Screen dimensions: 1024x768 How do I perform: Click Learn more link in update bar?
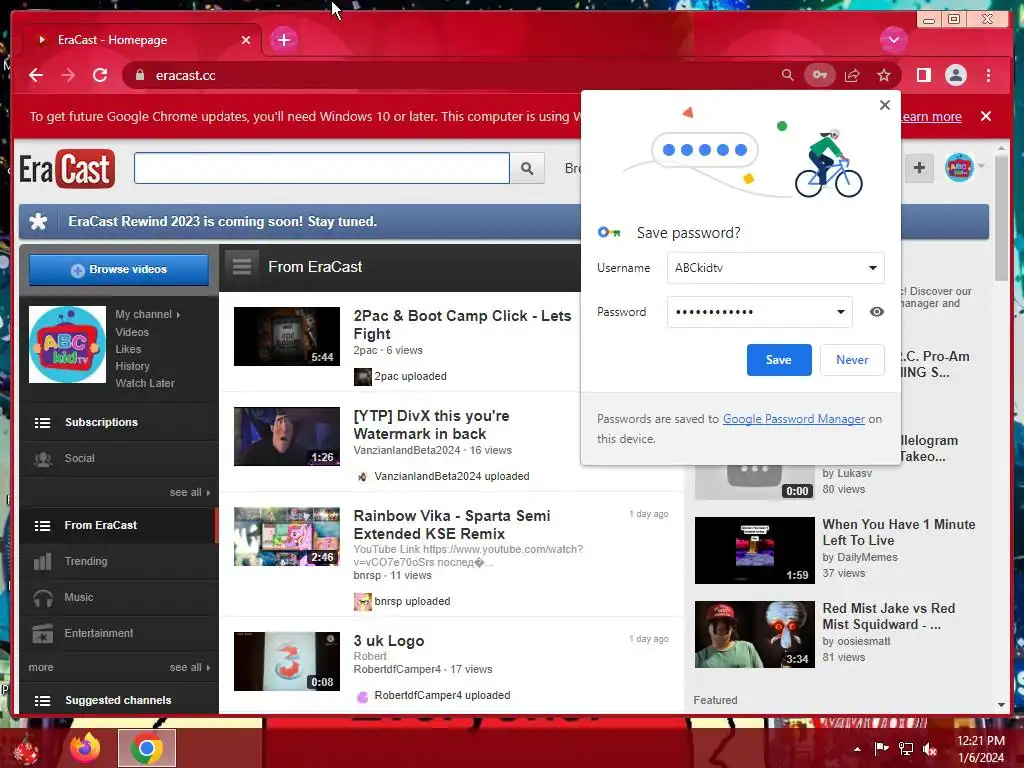[931, 116]
